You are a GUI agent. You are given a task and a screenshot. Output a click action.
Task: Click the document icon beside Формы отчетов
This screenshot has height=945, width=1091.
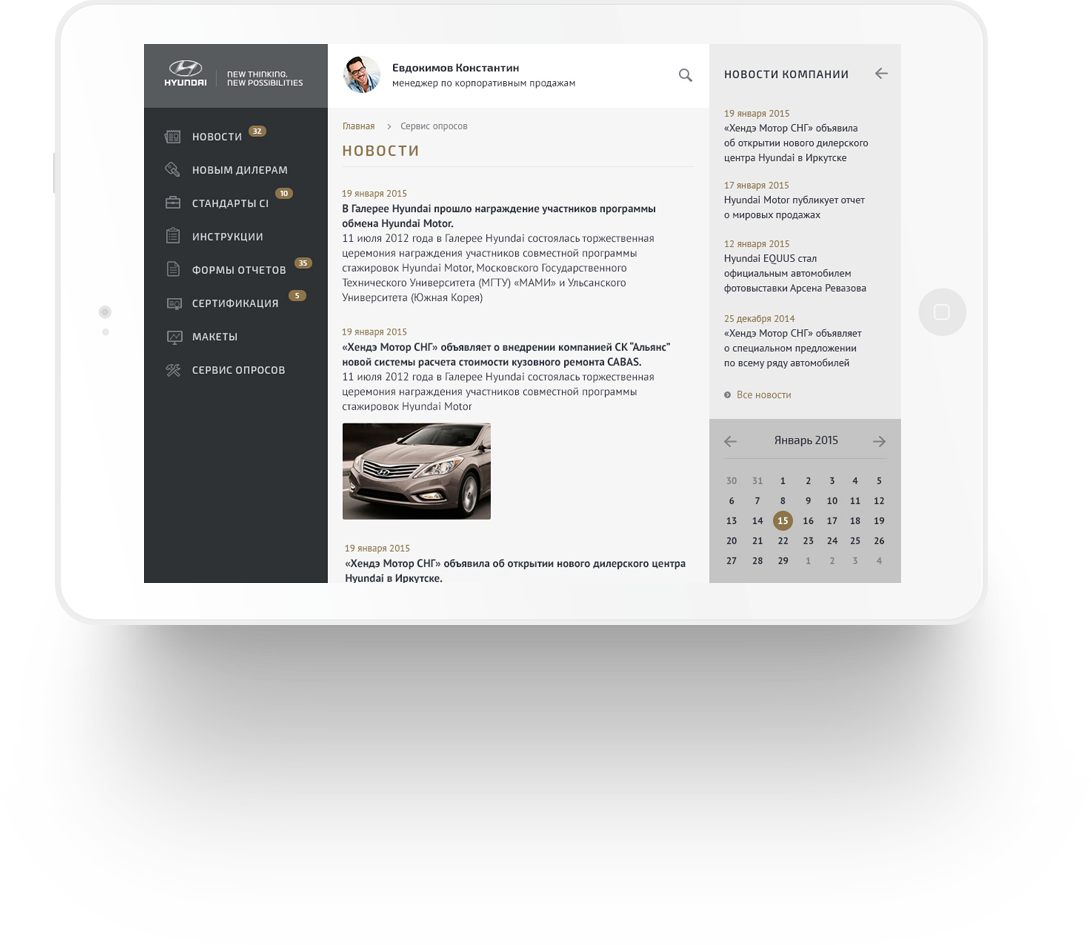173,269
